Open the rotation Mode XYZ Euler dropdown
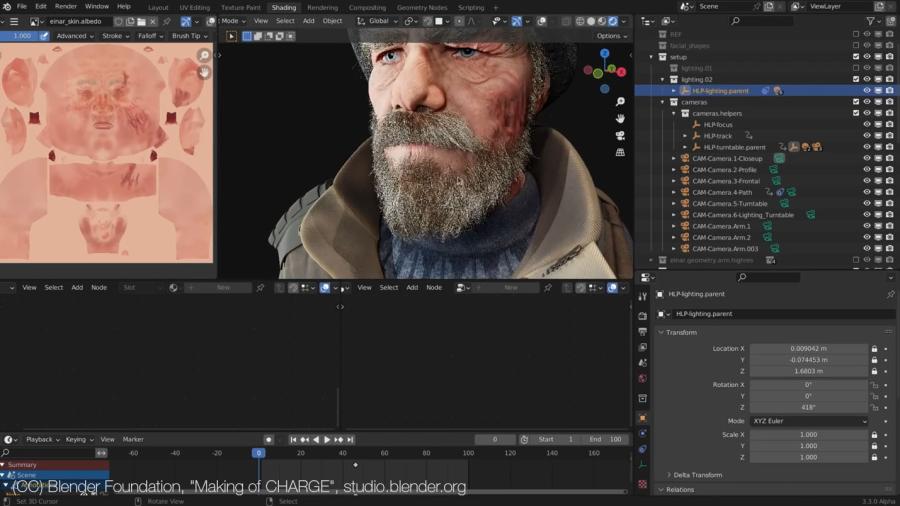 [809, 421]
